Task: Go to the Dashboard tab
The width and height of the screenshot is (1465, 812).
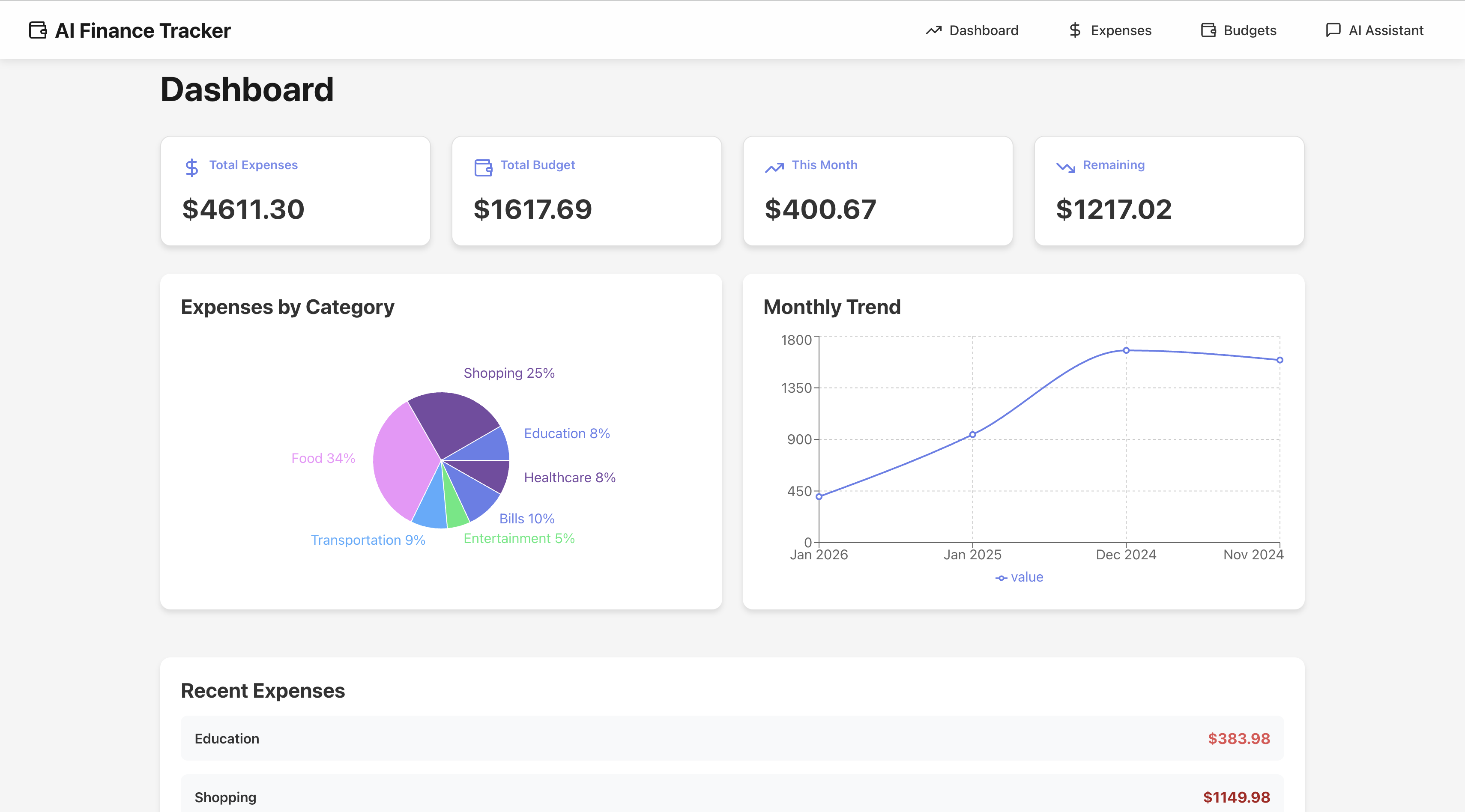Action: (972, 30)
